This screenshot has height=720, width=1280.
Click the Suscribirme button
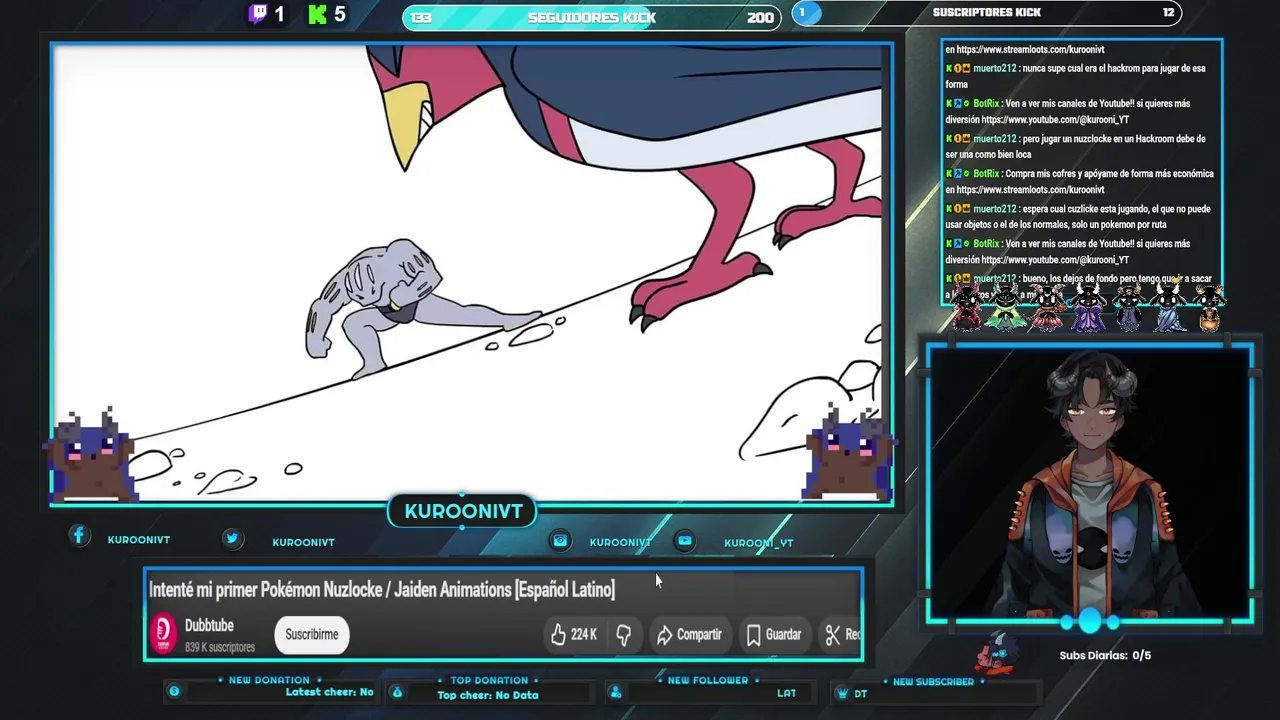(x=312, y=634)
